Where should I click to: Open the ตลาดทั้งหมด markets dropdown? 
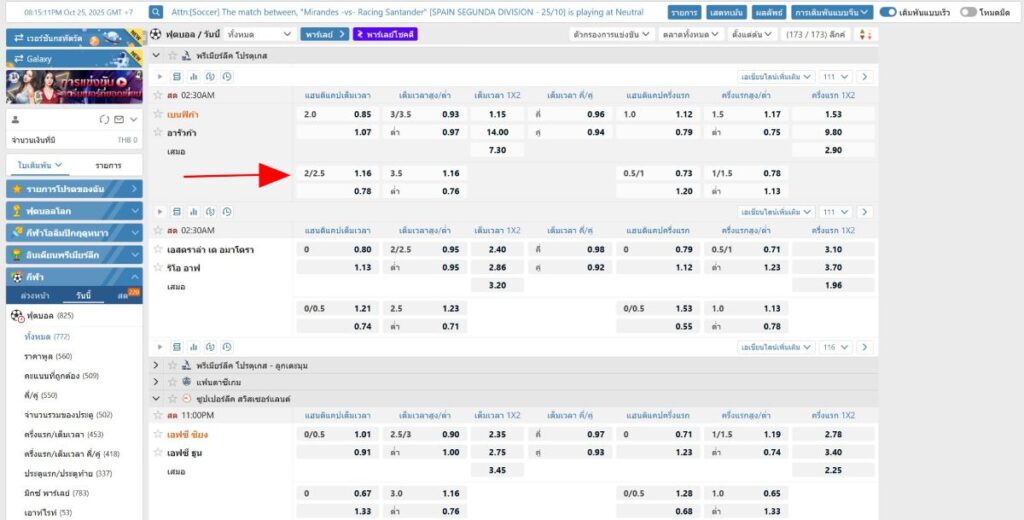coord(691,34)
